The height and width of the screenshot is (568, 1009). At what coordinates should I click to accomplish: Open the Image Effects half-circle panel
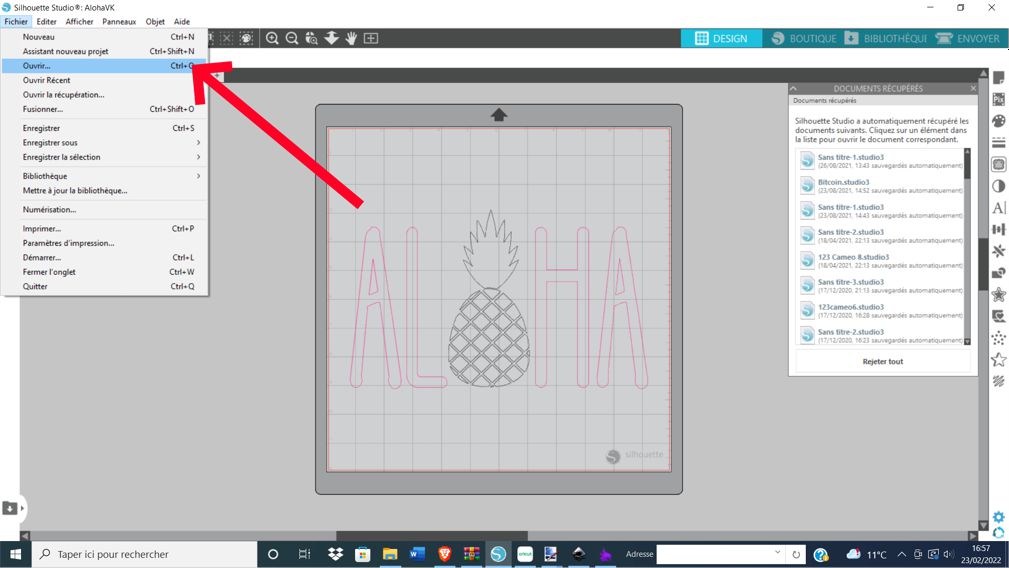click(x=999, y=186)
